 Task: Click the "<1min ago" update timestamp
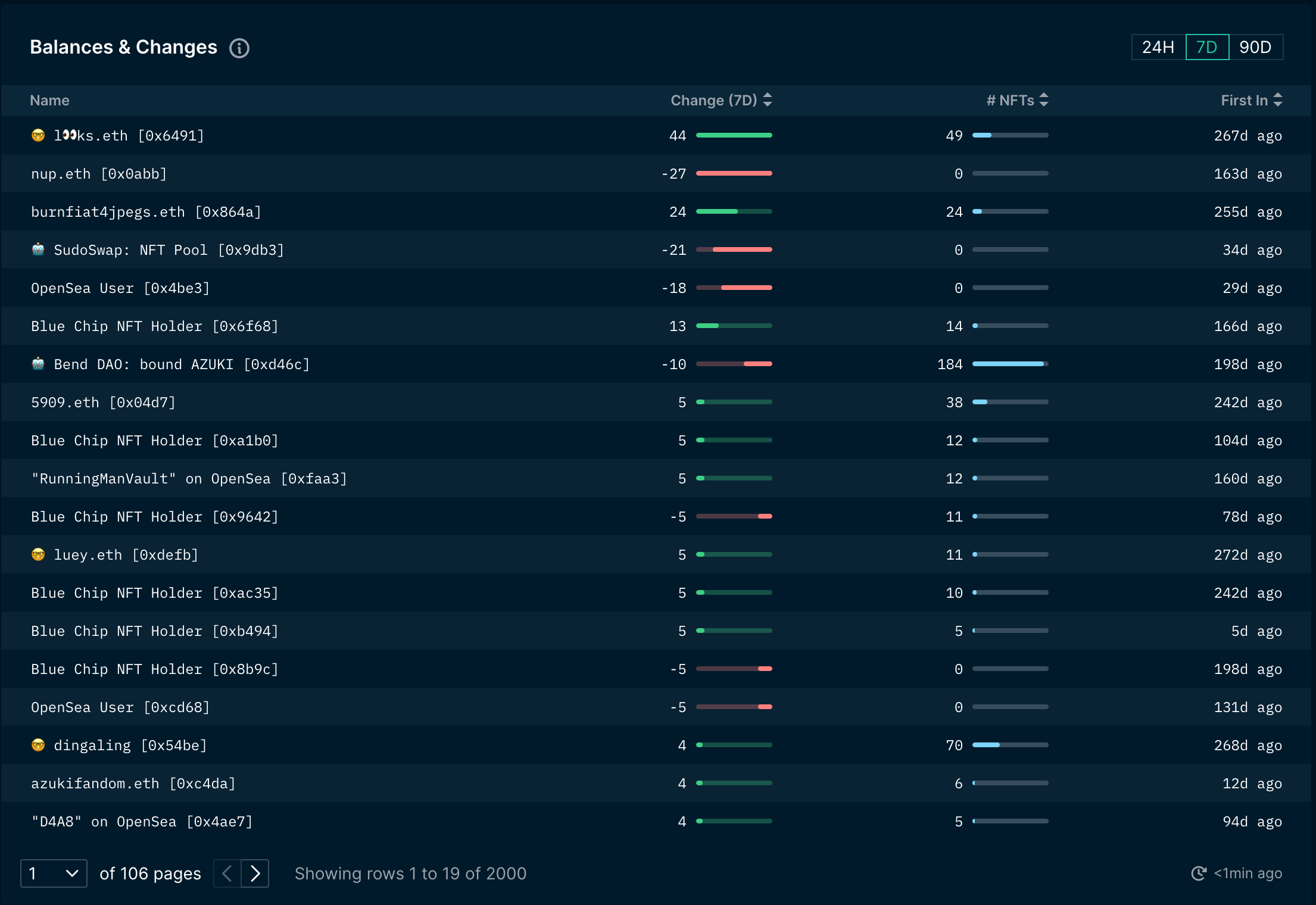pyautogui.click(x=1248, y=873)
